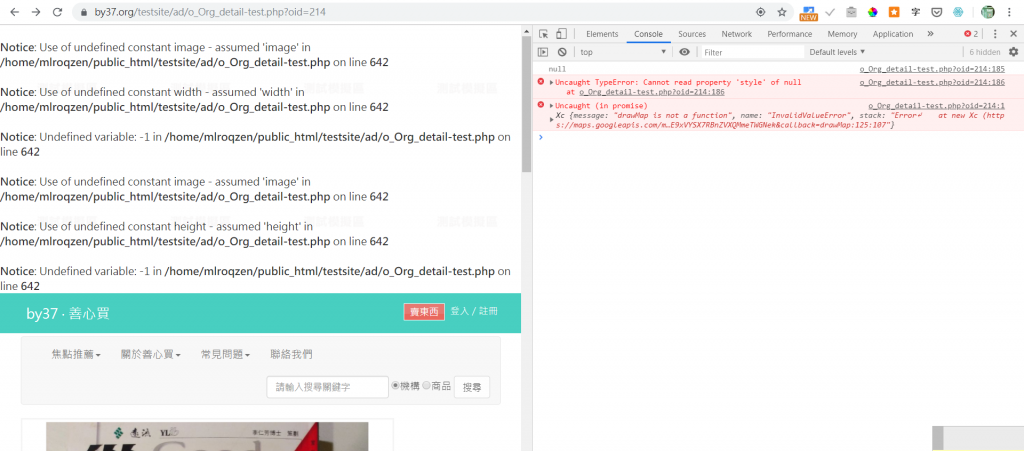This screenshot has height=451, width=1024.
Task: Click the red error count badge
Action: coord(971,34)
